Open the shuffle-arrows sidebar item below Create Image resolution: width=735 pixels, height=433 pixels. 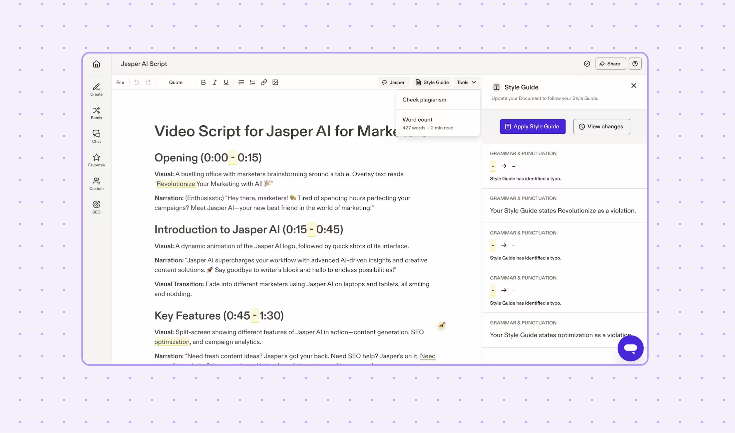coord(97,112)
